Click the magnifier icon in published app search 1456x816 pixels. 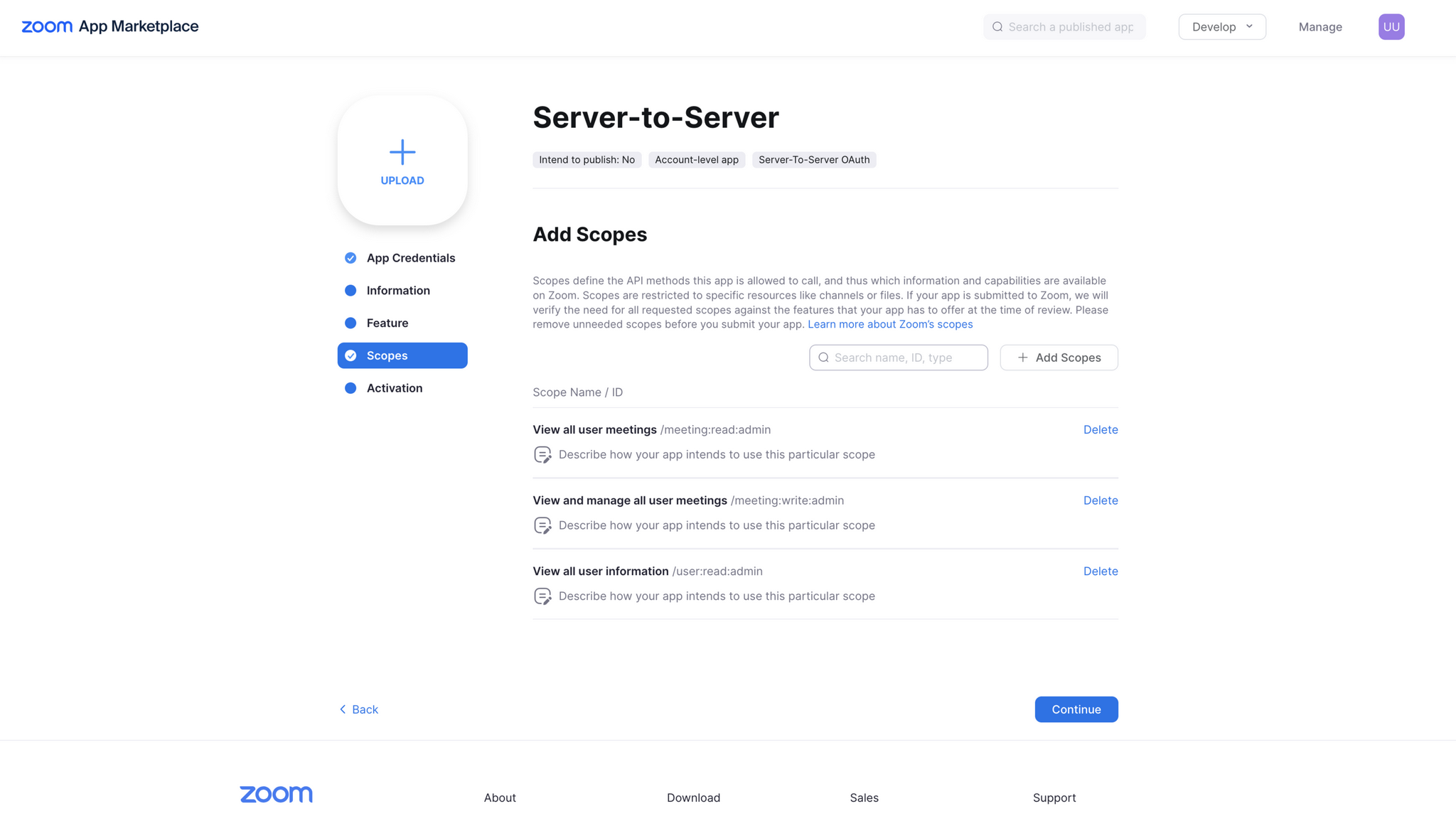click(997, 27)
